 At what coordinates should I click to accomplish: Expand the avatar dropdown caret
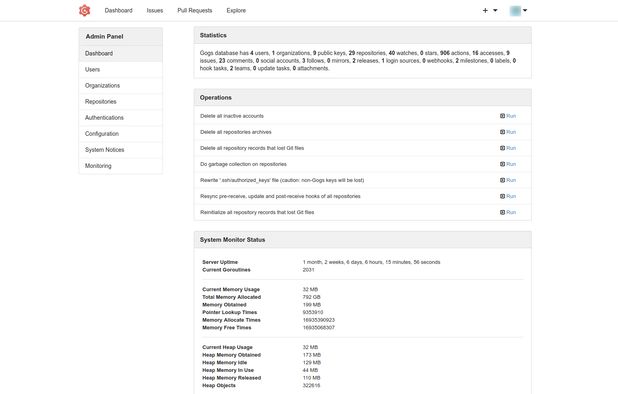point(525,11)
